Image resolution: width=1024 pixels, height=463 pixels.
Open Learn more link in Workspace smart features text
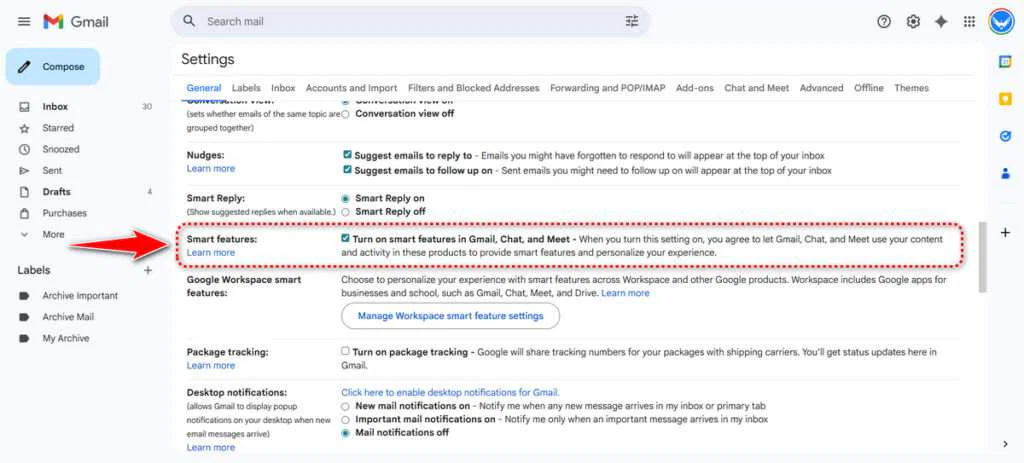tap(625, 293)
